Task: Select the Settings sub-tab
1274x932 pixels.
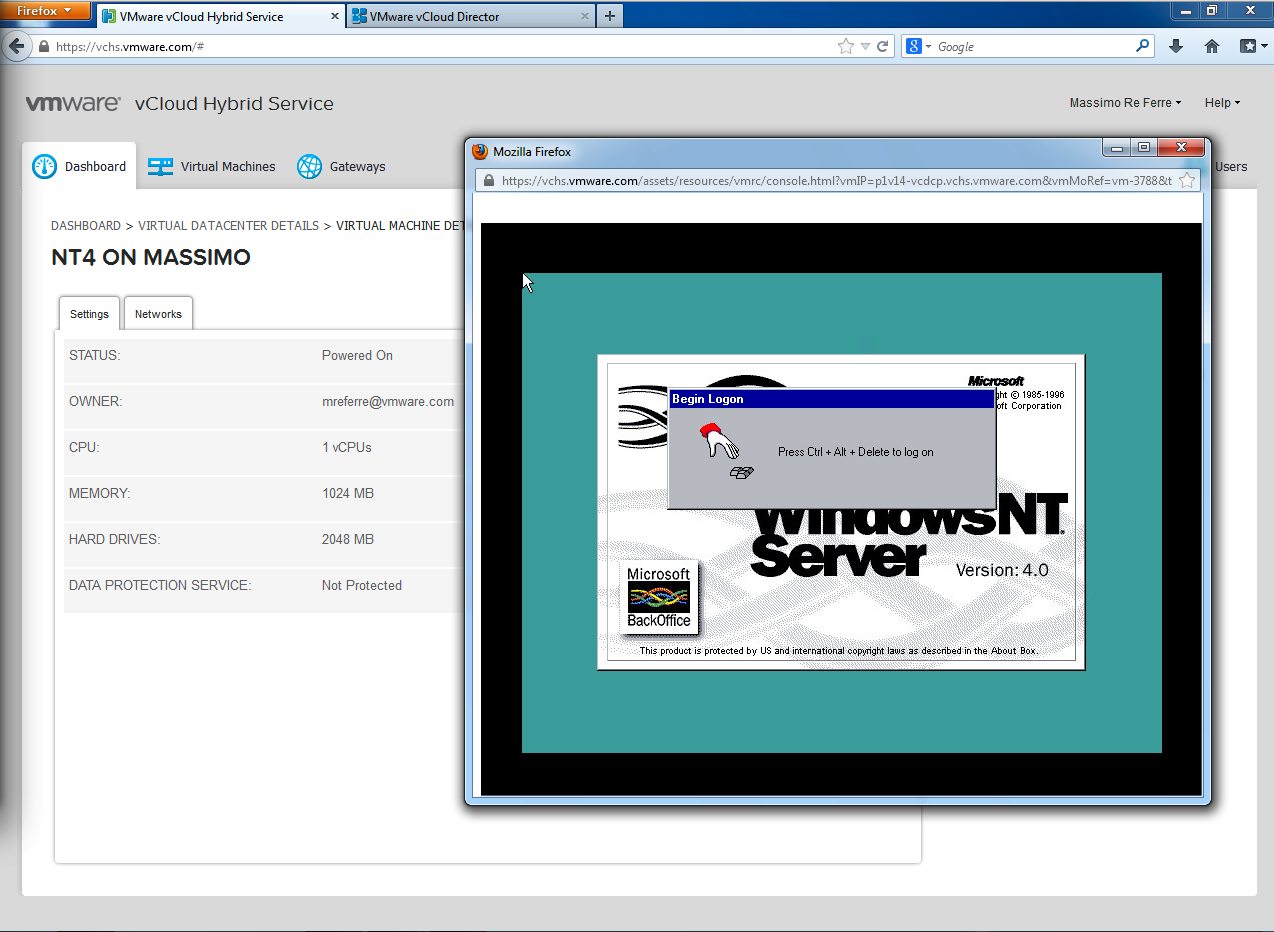Action: pyautogui.click(x=89, y=314)
